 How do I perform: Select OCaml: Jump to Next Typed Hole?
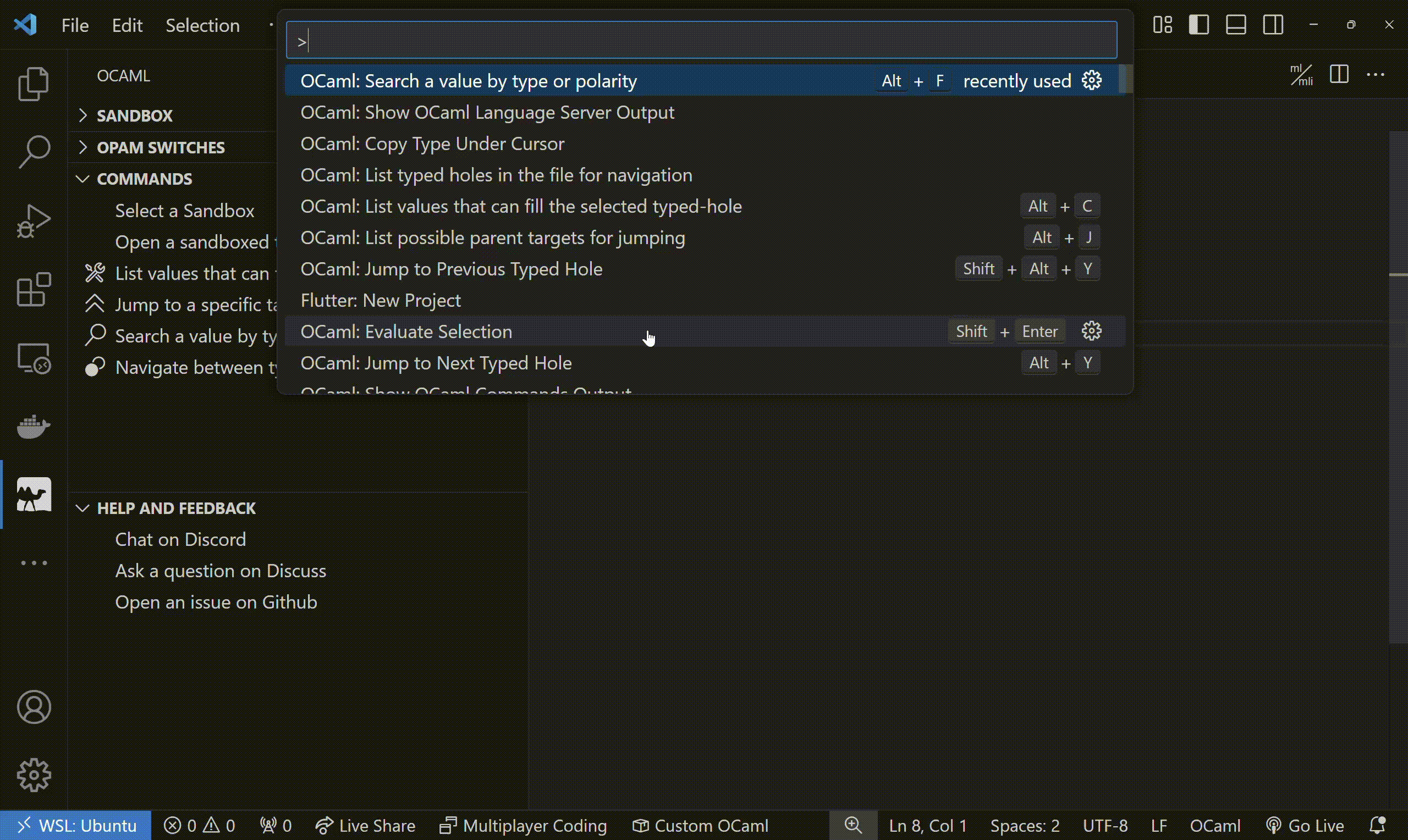coord(435,362)
